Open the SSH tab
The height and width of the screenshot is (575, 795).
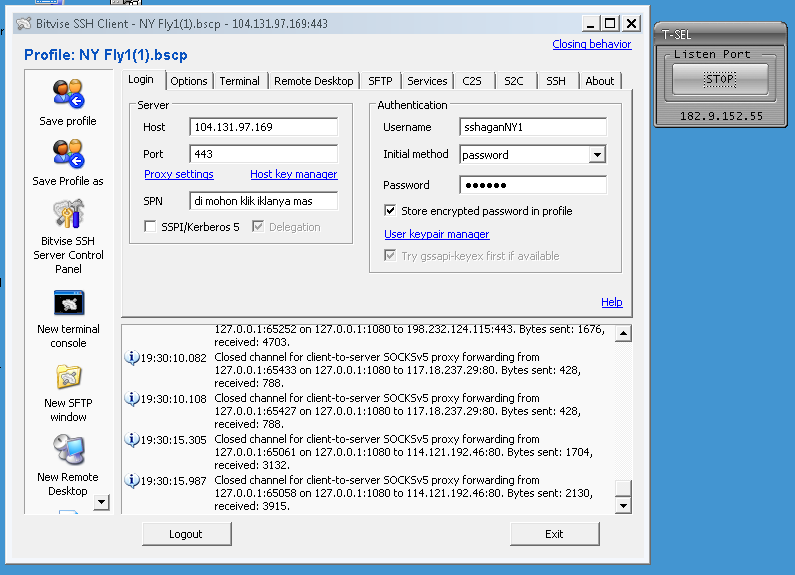[x=556, y=81]
